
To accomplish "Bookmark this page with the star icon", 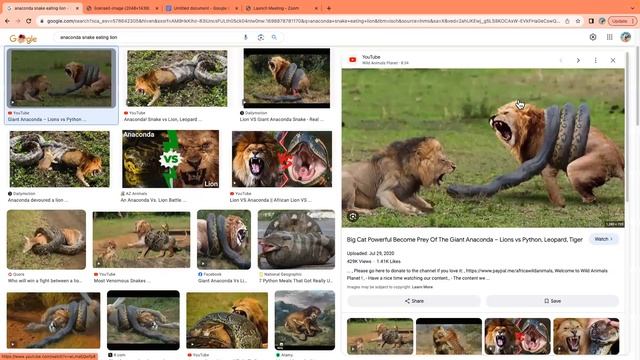I will tap(578, 21).
